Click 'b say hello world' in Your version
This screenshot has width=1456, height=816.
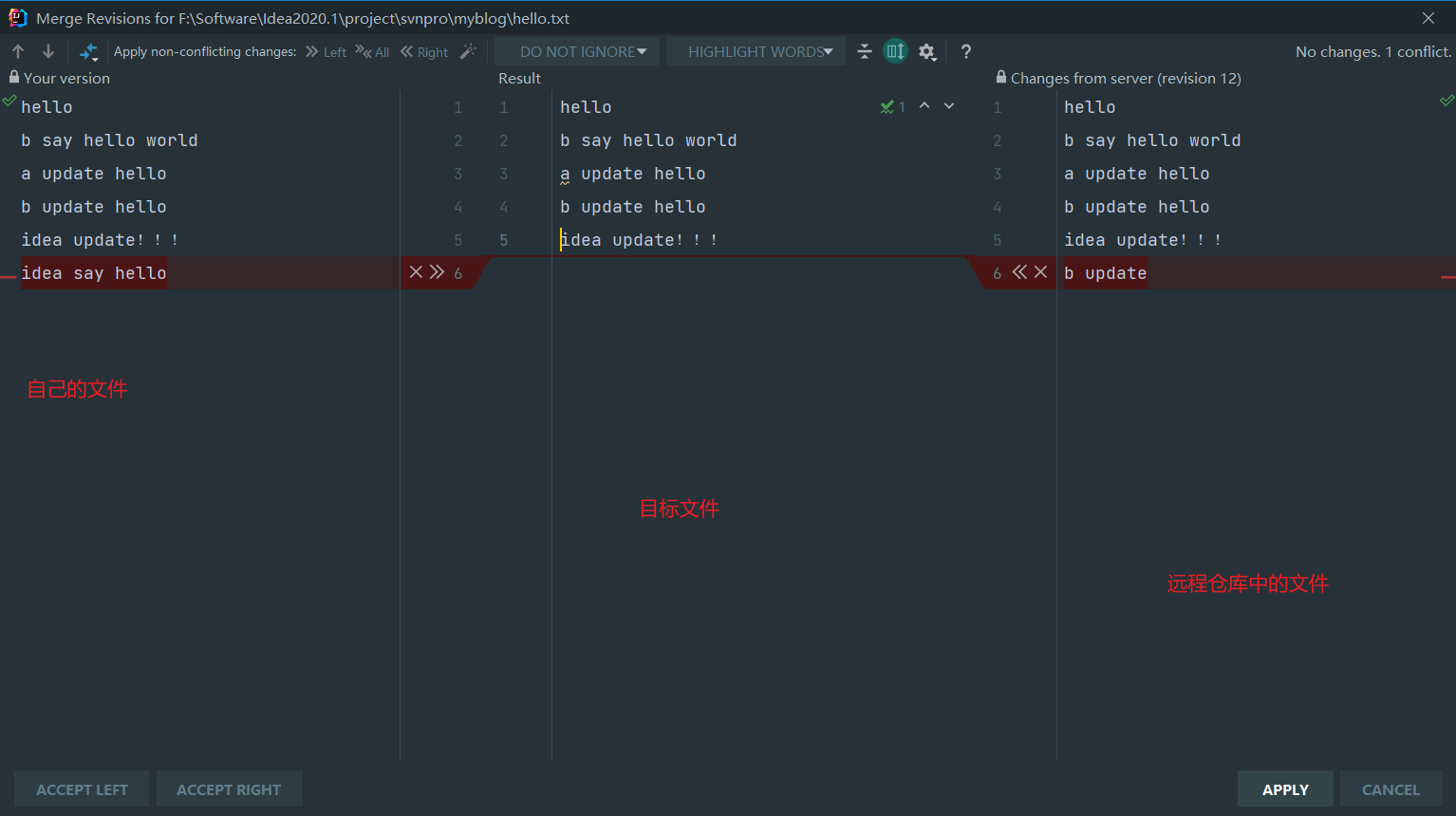pyautogui.click(x=110, y=140)
